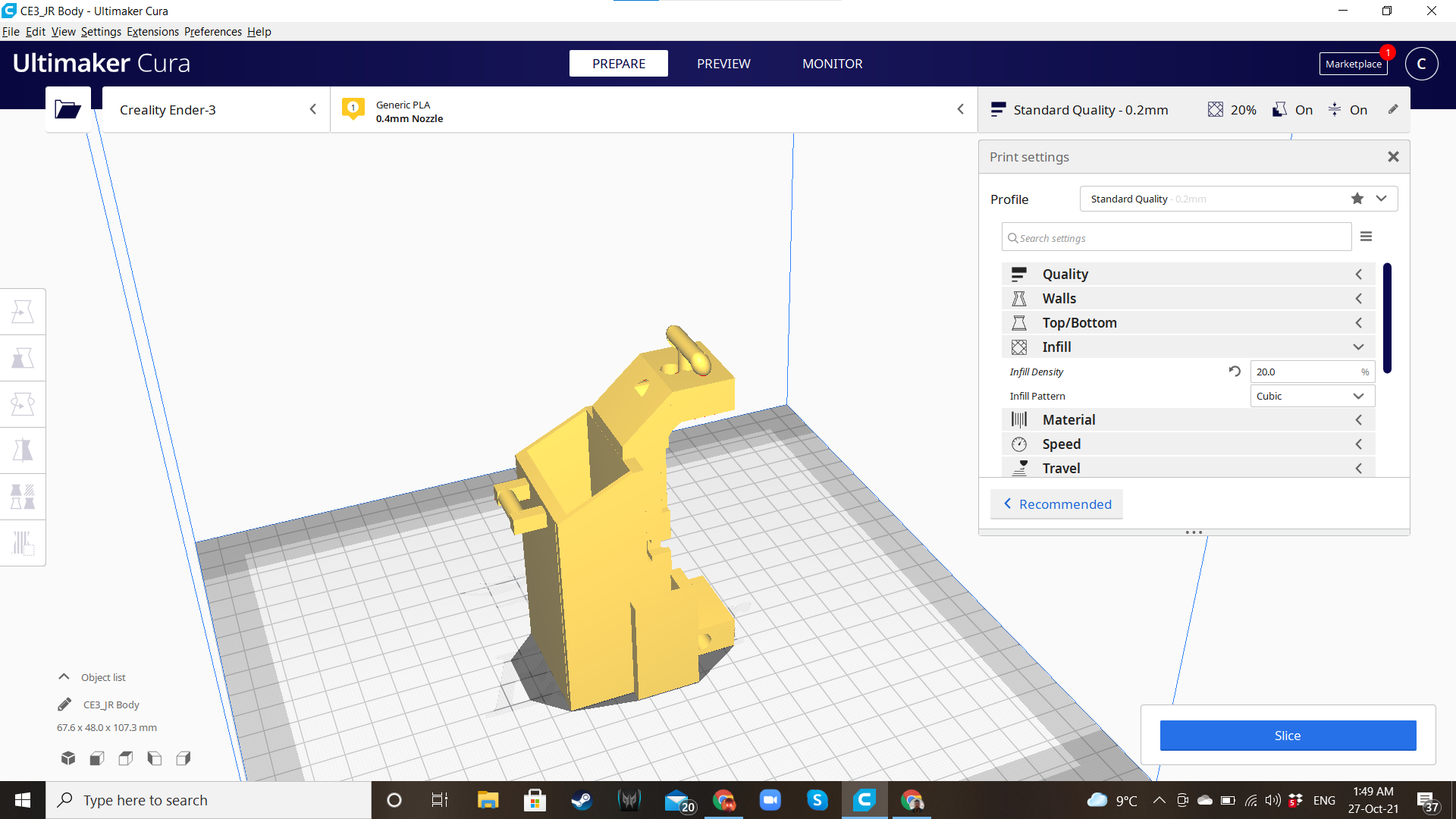Open the Infill Pattern dropdown
Viewport: 1456px width, 819px height.
[x=1312, y=396]
